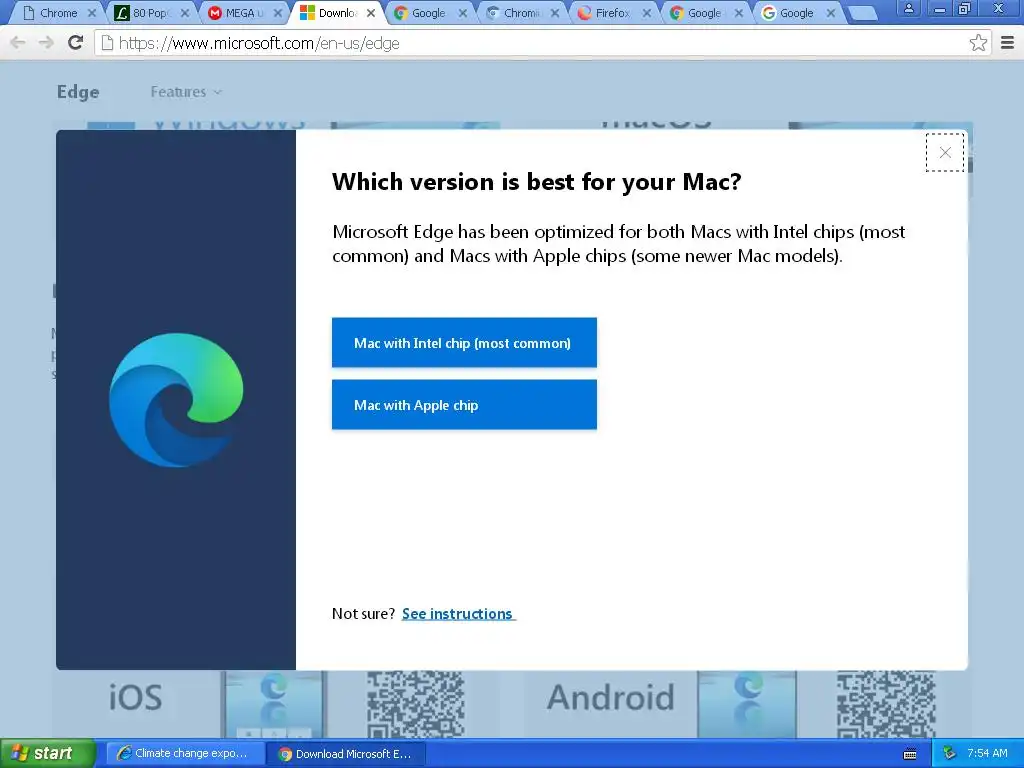Click the Edge page heading
Screen dimensions: 1024x768
[78, 92]
